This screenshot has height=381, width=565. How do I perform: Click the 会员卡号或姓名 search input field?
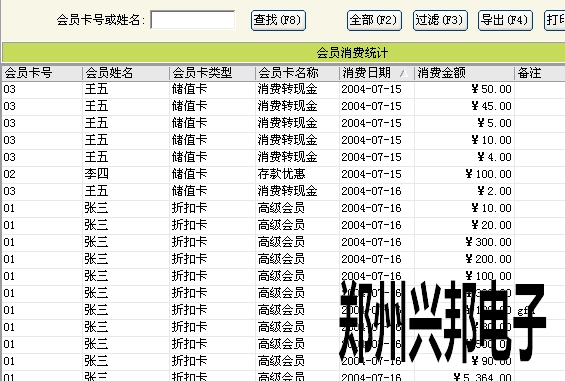(193, 20)
